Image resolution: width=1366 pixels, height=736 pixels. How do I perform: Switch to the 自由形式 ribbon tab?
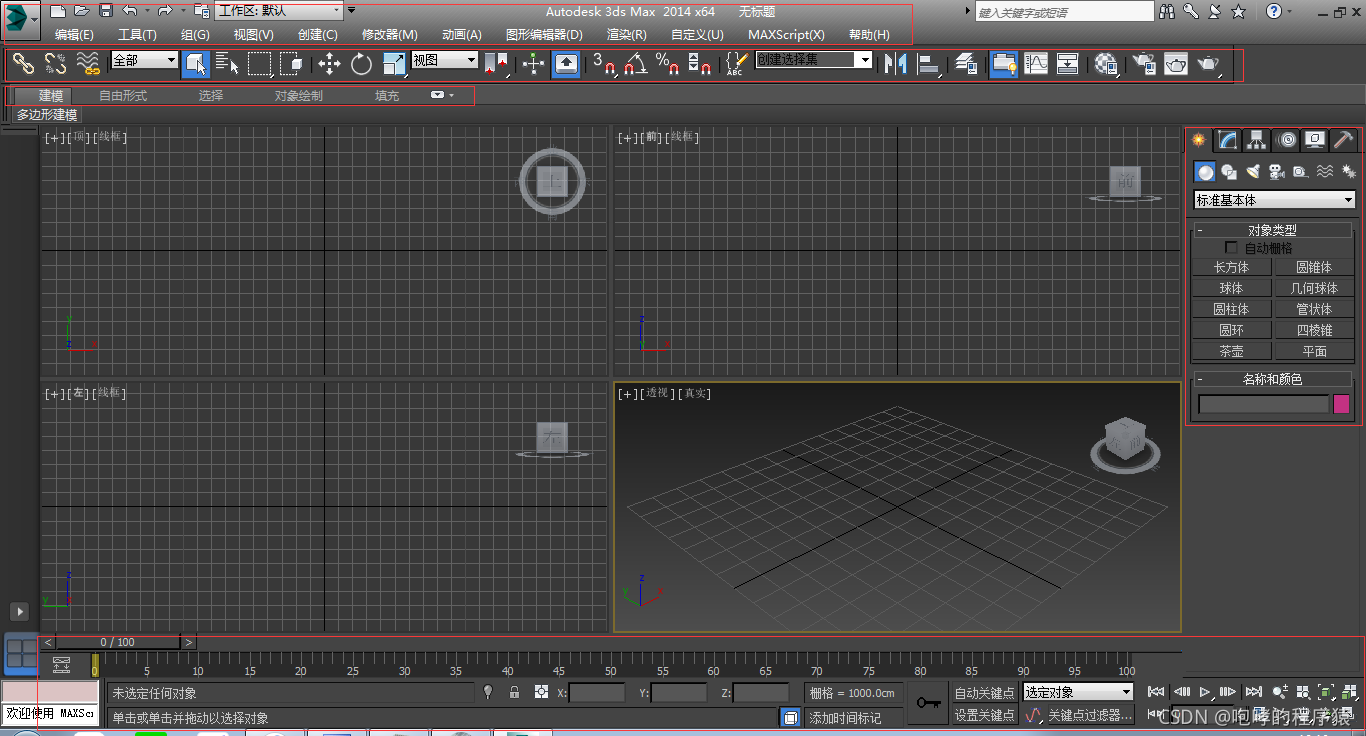point(123,96)
